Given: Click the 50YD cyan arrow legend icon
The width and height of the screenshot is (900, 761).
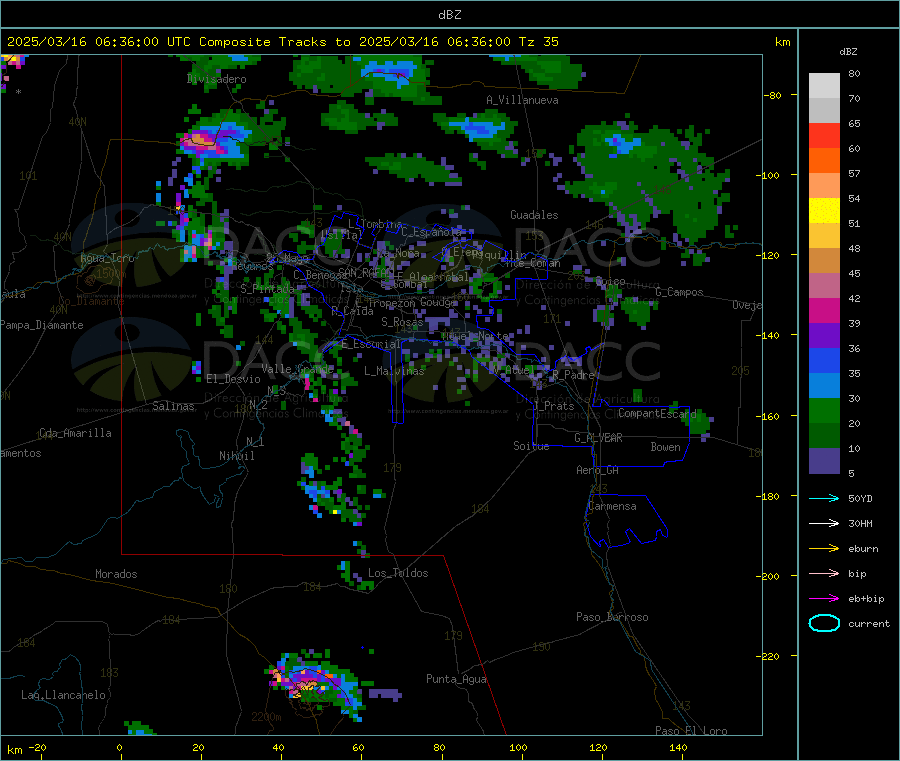Looking at the screenshot, I should [x=824, y=498].
